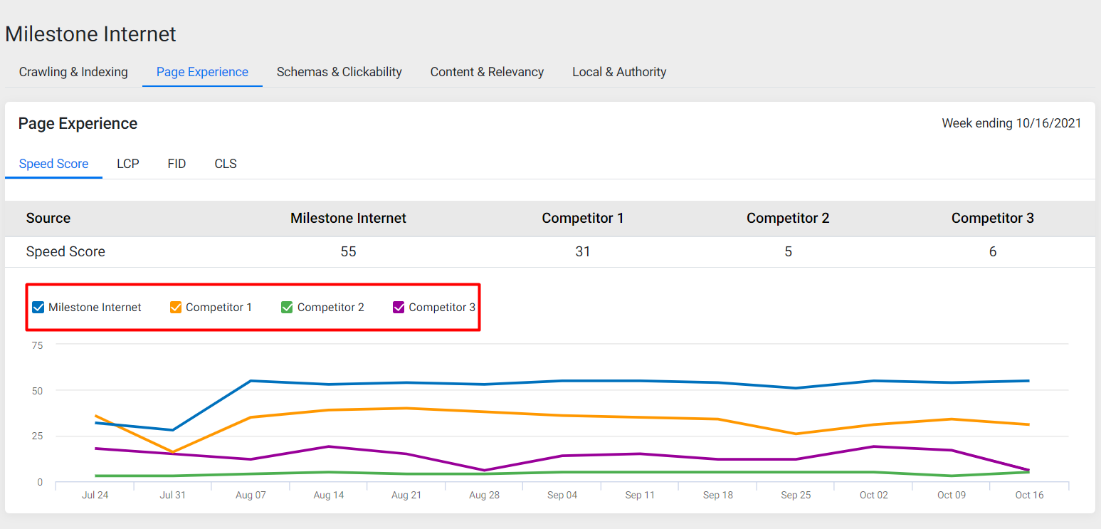Click the Milestone Internet page title

tap(91, 34)
